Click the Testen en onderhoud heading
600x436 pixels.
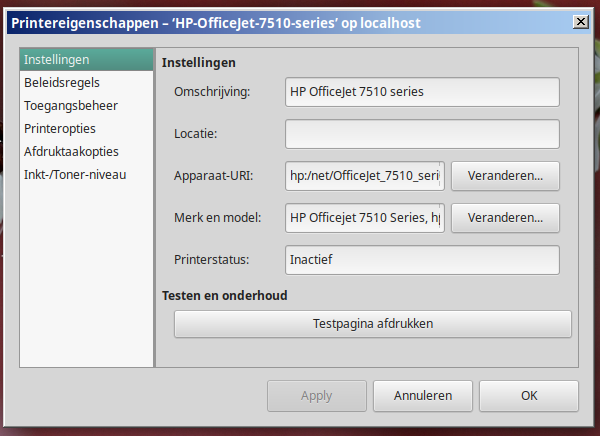click(x=225, y=296)
